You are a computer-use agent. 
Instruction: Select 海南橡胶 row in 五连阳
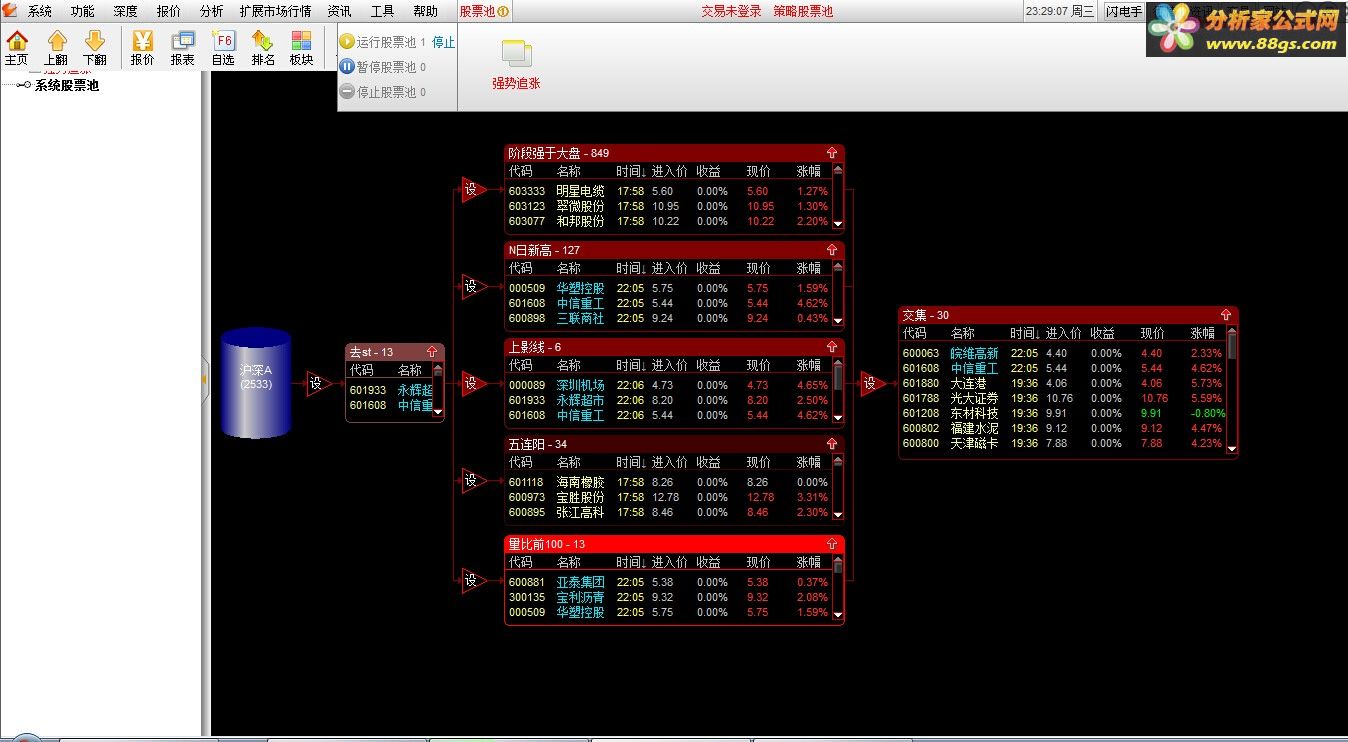coord(668,482)
